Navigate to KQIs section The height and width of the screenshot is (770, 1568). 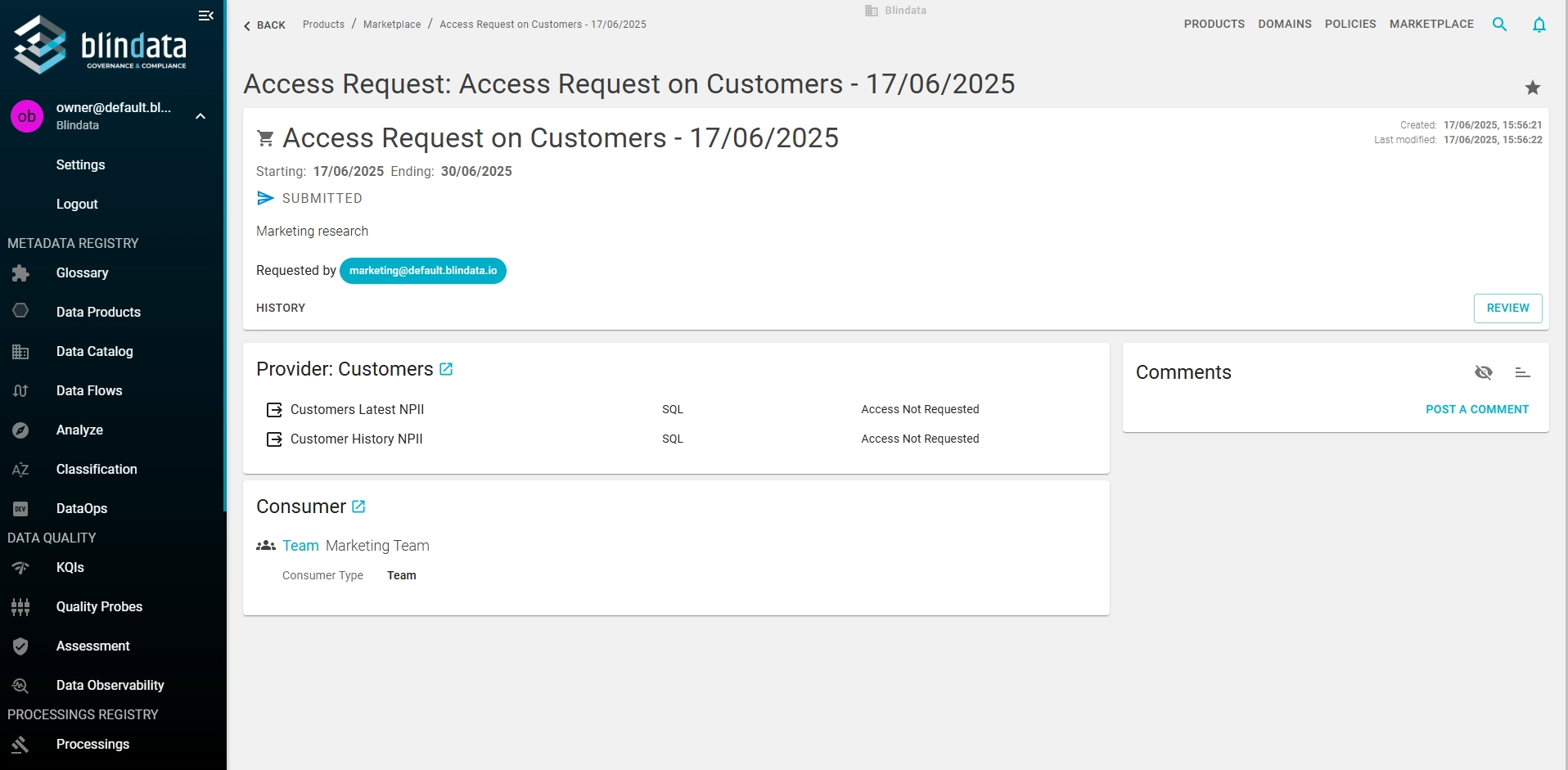70,567
